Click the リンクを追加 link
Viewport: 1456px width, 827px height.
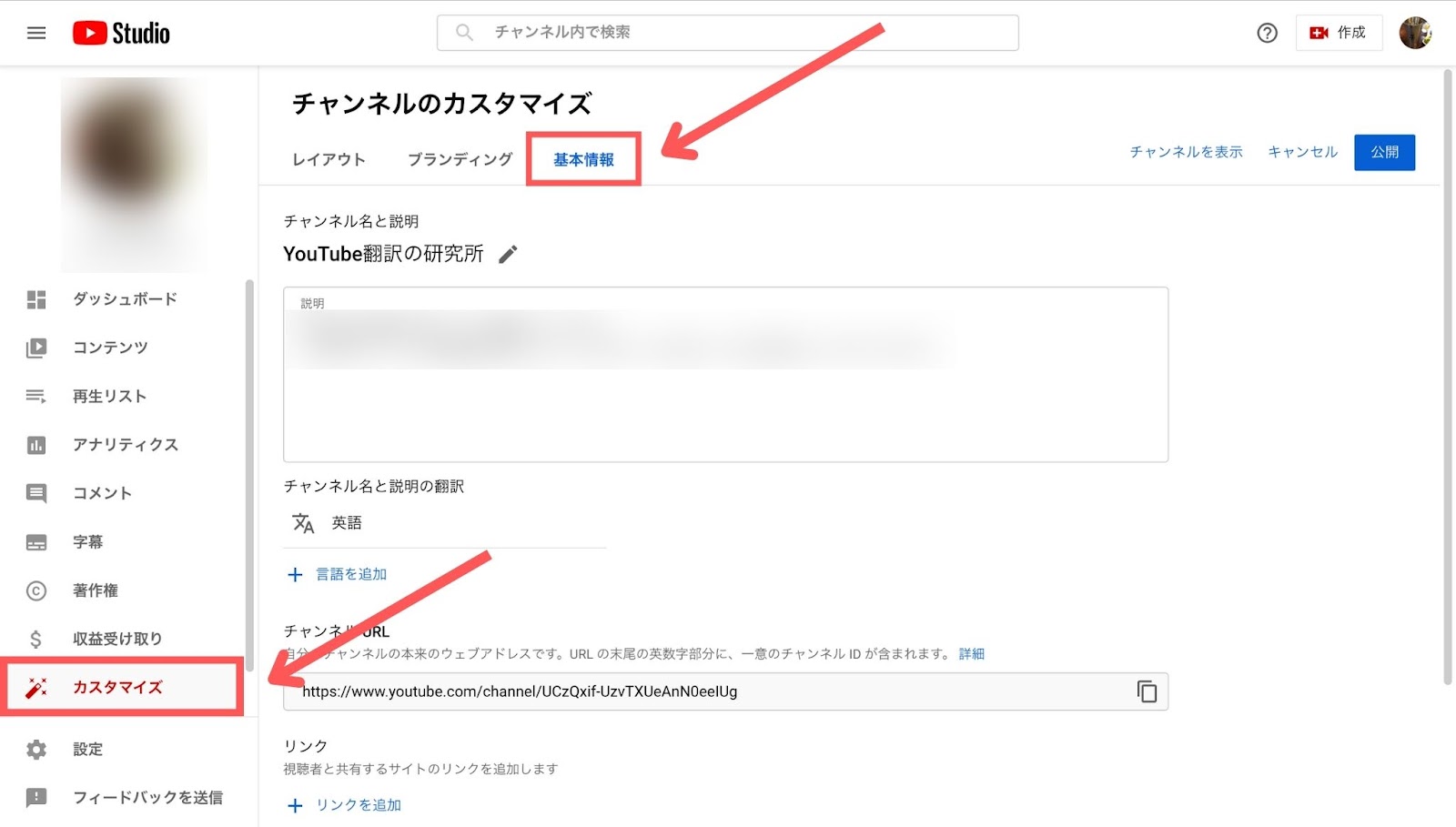pos(359,805)
